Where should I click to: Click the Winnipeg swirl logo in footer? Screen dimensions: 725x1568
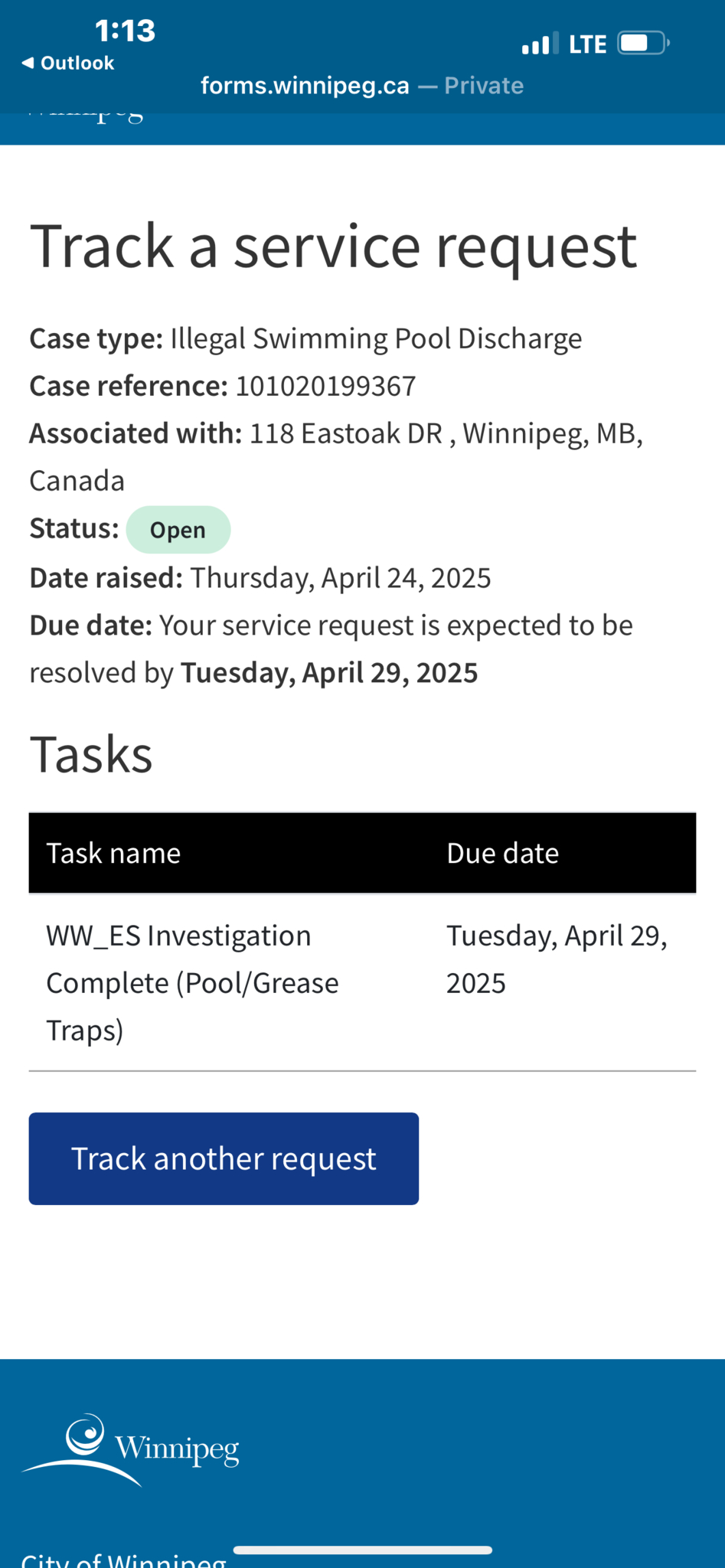click(130, 1449)
